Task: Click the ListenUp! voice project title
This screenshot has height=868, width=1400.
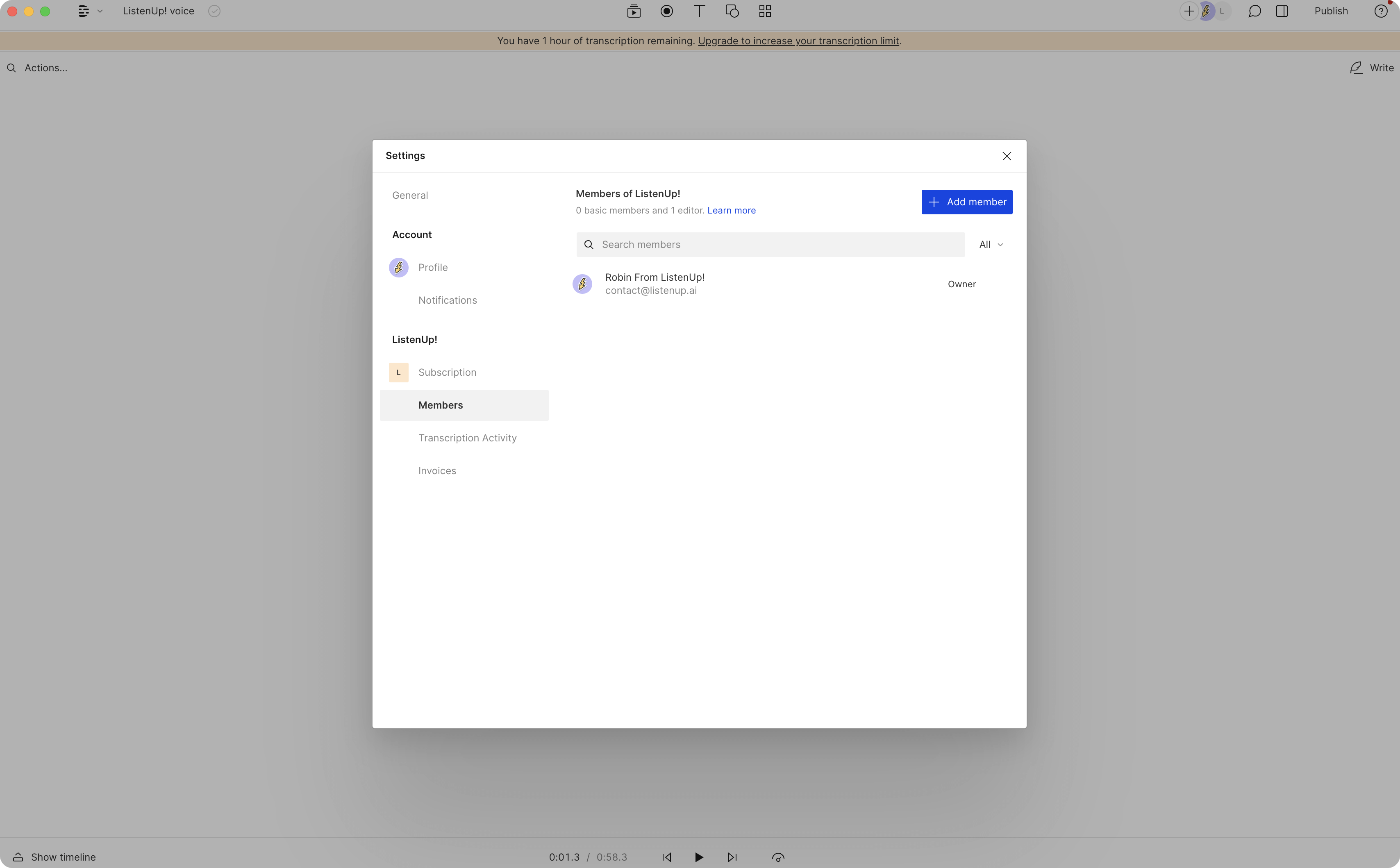Action: 159,11
